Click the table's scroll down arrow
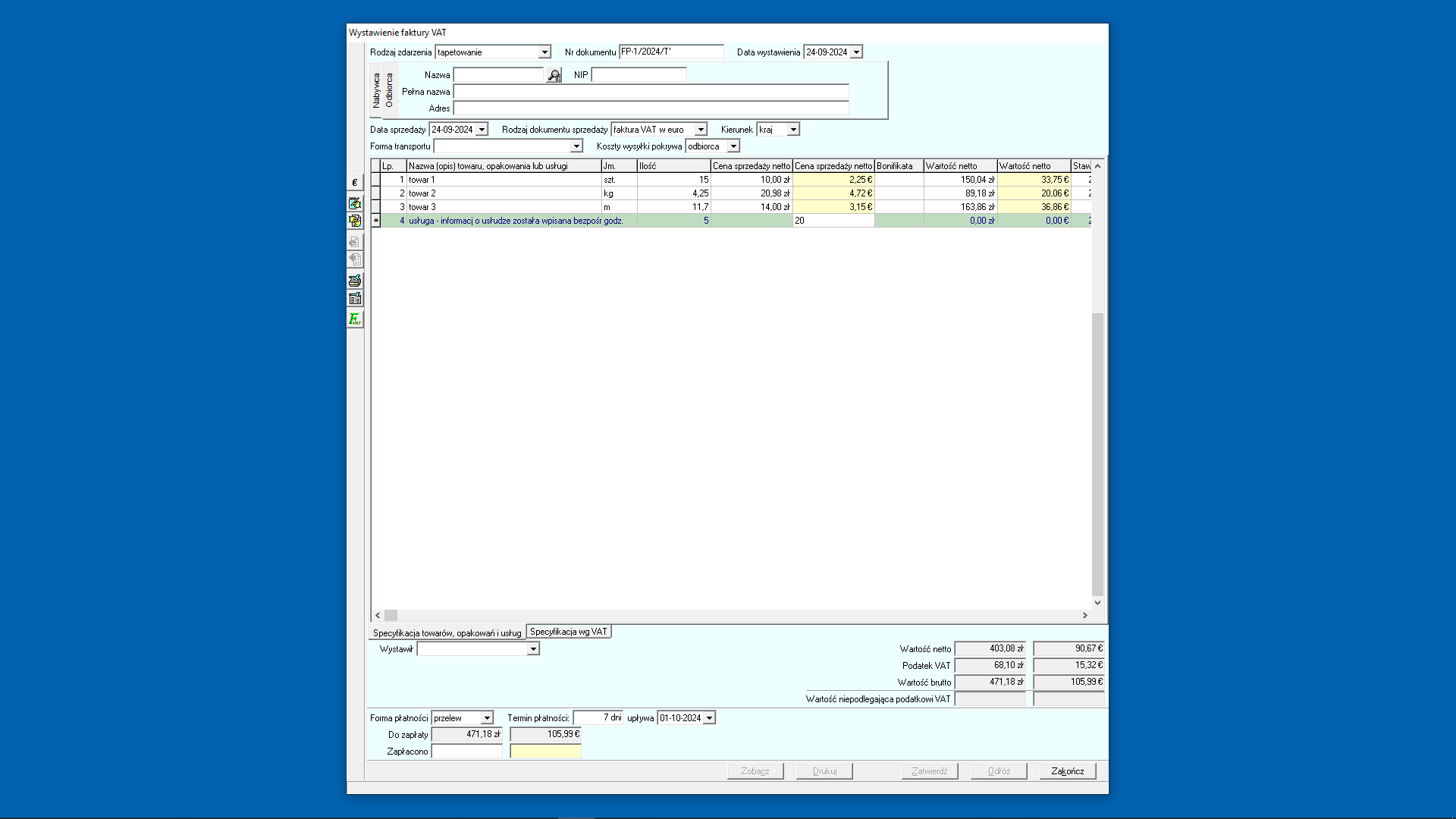Screen dimensions: 1456x819 coord(1097,603)
